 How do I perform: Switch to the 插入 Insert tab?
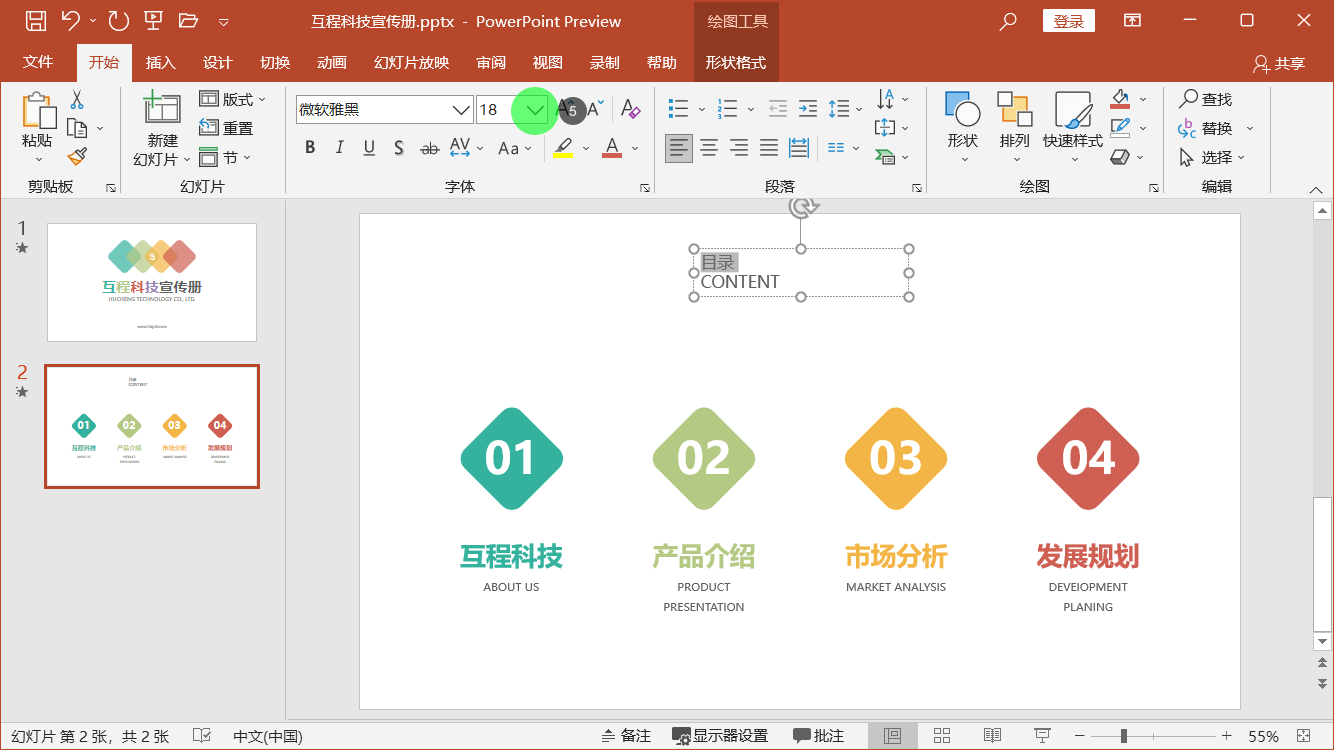pos(160,62)
